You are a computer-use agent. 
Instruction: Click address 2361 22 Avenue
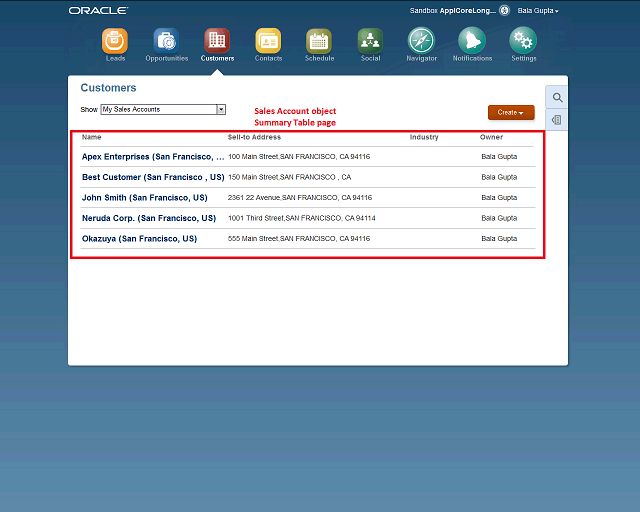coord(300,198)
